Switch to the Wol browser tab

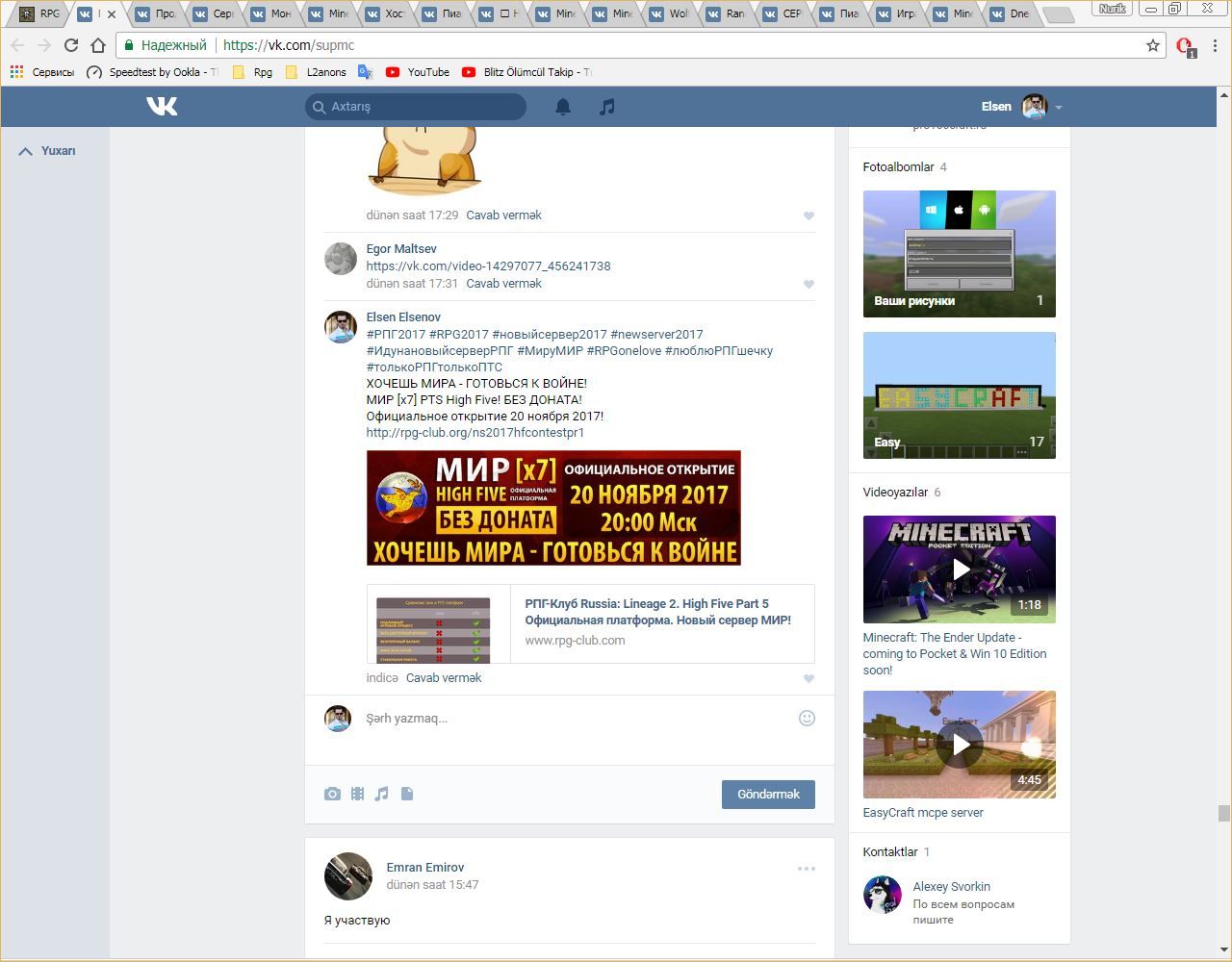click(x=670, y=13)
